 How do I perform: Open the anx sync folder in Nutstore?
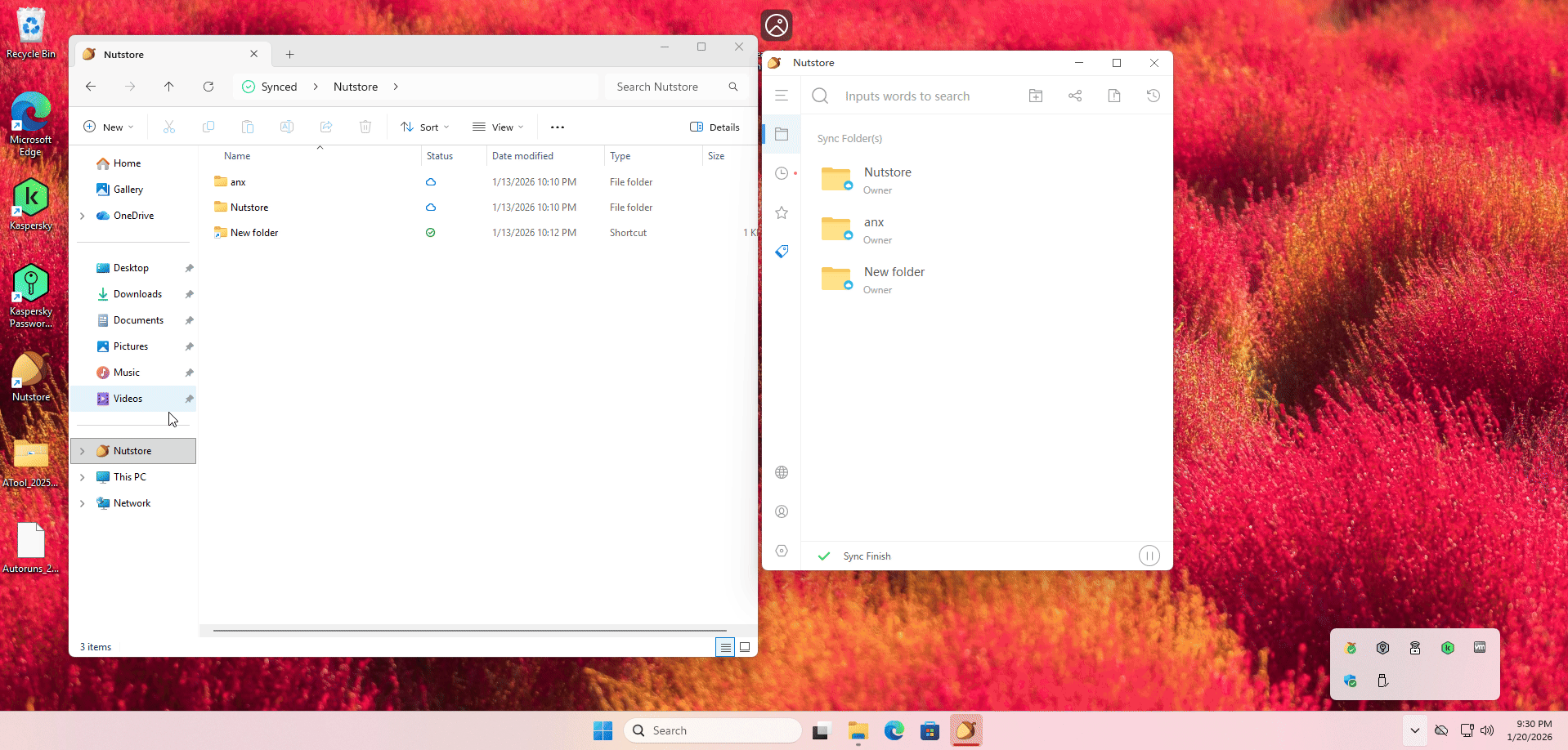click(874, 222)
